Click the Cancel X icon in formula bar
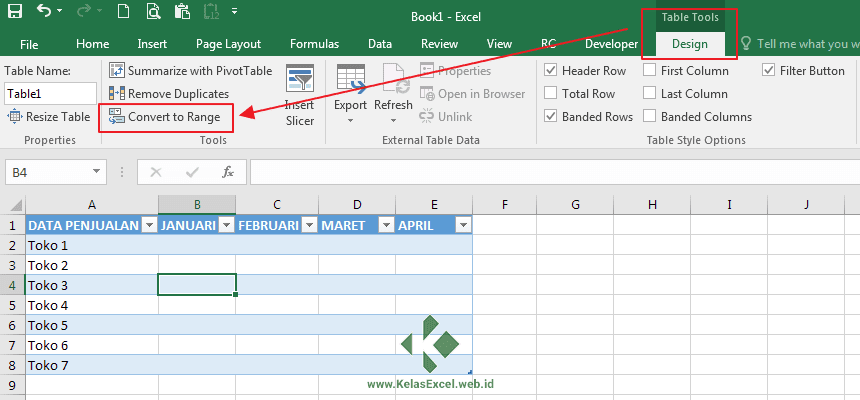The height and width of the screenshot is (400, 860). click(156, 172)
